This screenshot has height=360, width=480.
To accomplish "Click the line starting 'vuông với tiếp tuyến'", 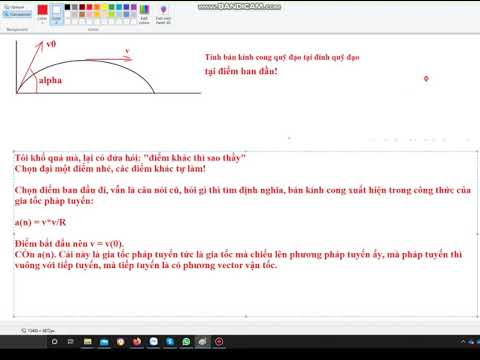I will point(146,265).
